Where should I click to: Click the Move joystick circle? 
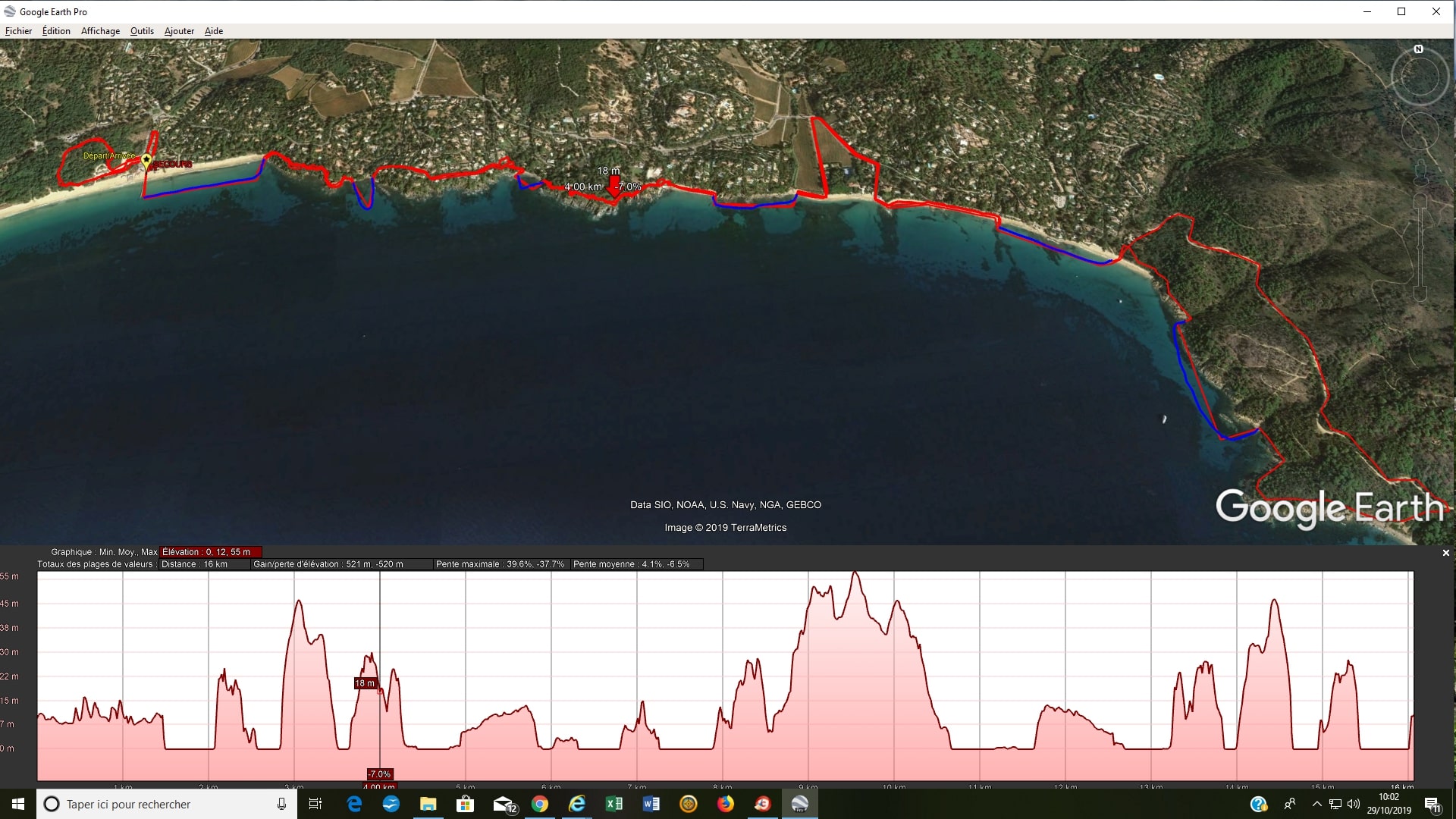pos(1420,133)
